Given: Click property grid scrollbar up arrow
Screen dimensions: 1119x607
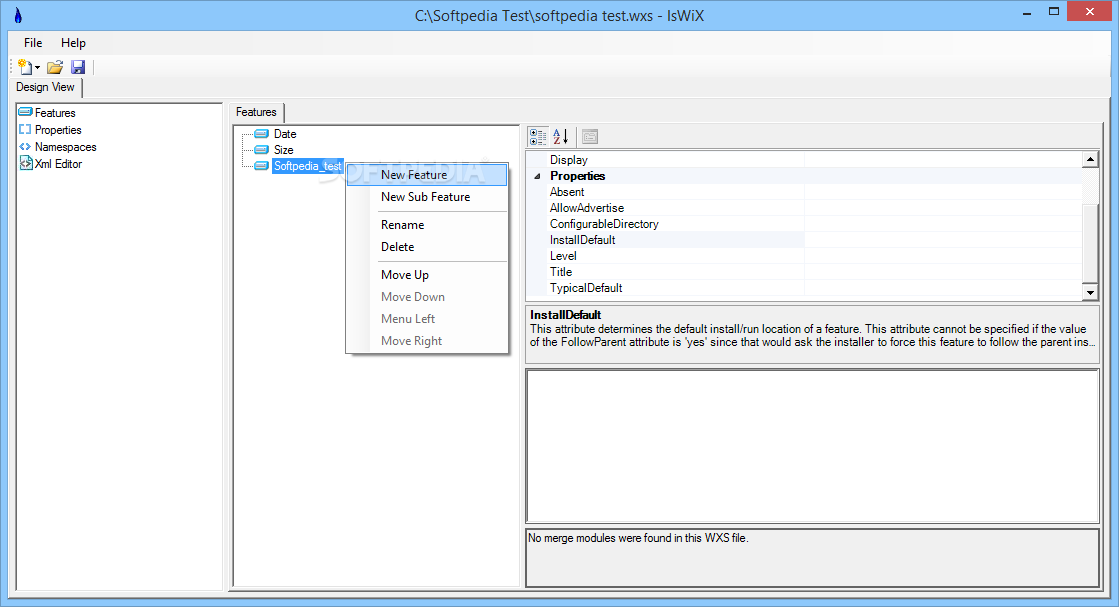Looking at the screenshot, I should (x=1090, y=160).
